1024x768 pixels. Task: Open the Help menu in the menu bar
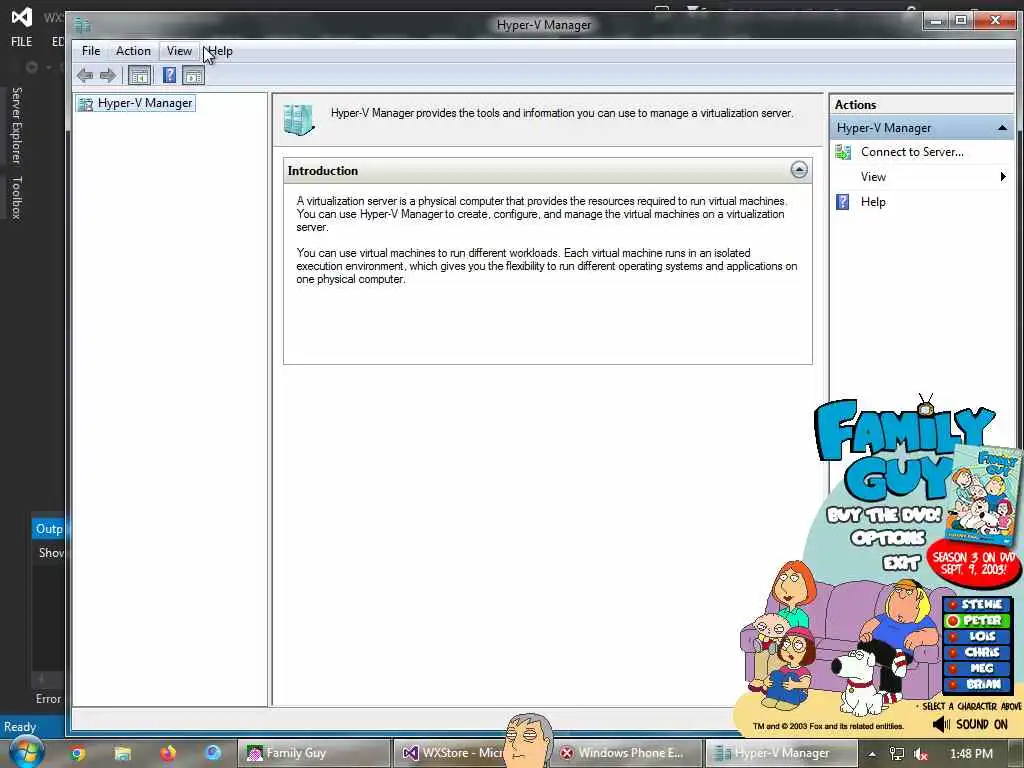(x=220, y=51)
